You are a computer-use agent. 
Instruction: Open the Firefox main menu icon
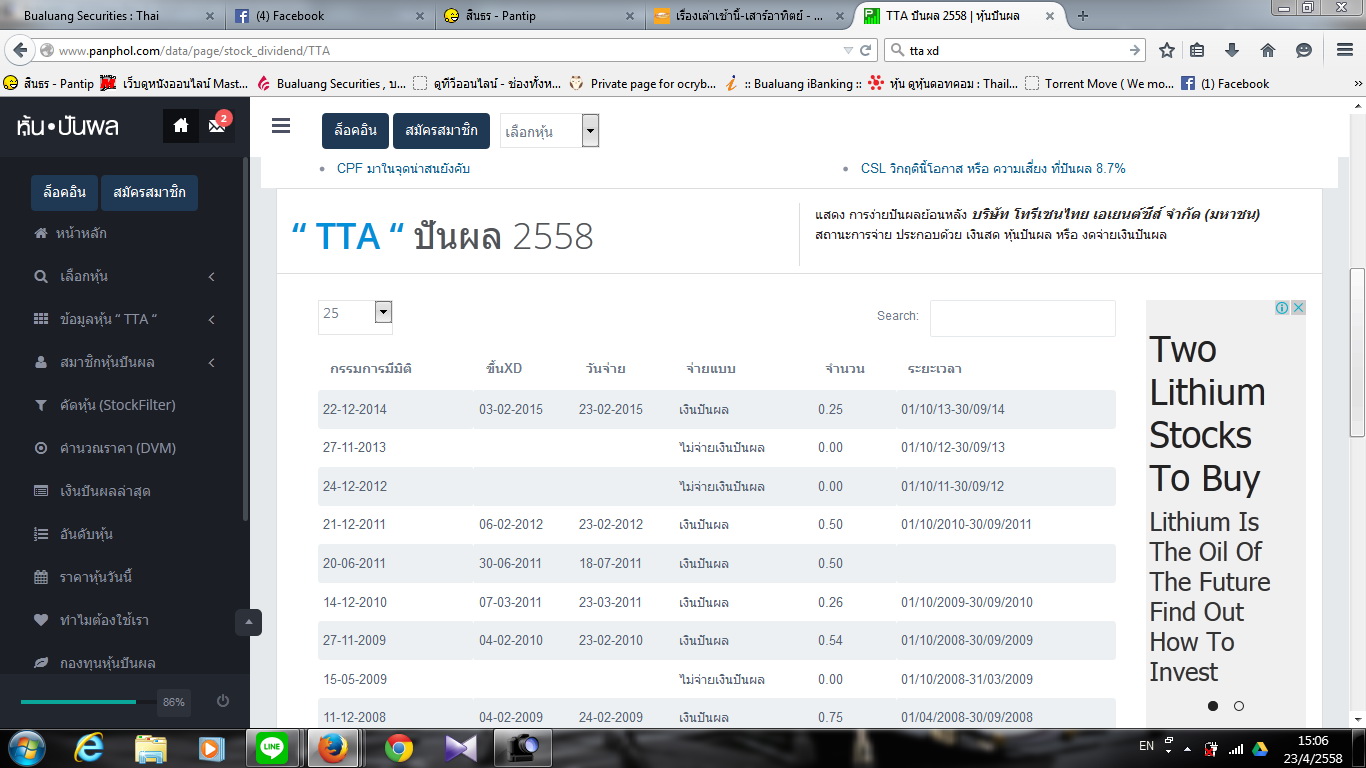(x=1345, y=50)
